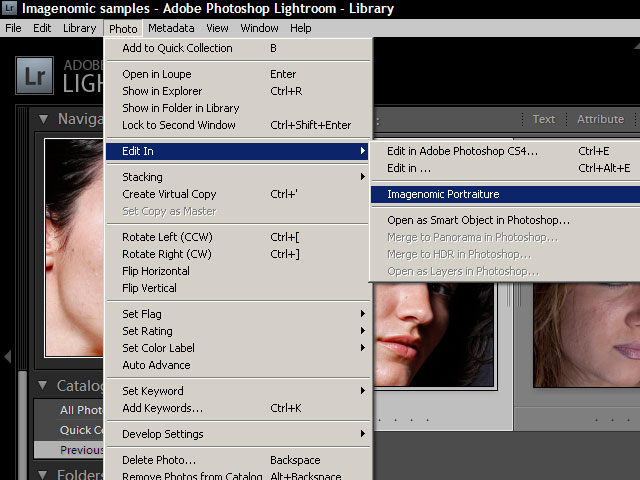The height and width of the screenshot is (480, 640).
Task: Collapse the Navigator panel triangle
Action: pos(43,119)
